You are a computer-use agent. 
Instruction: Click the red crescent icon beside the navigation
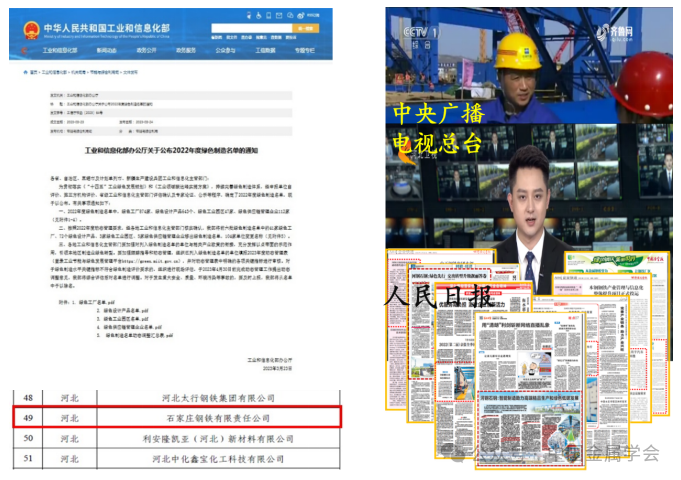(24, 51)
